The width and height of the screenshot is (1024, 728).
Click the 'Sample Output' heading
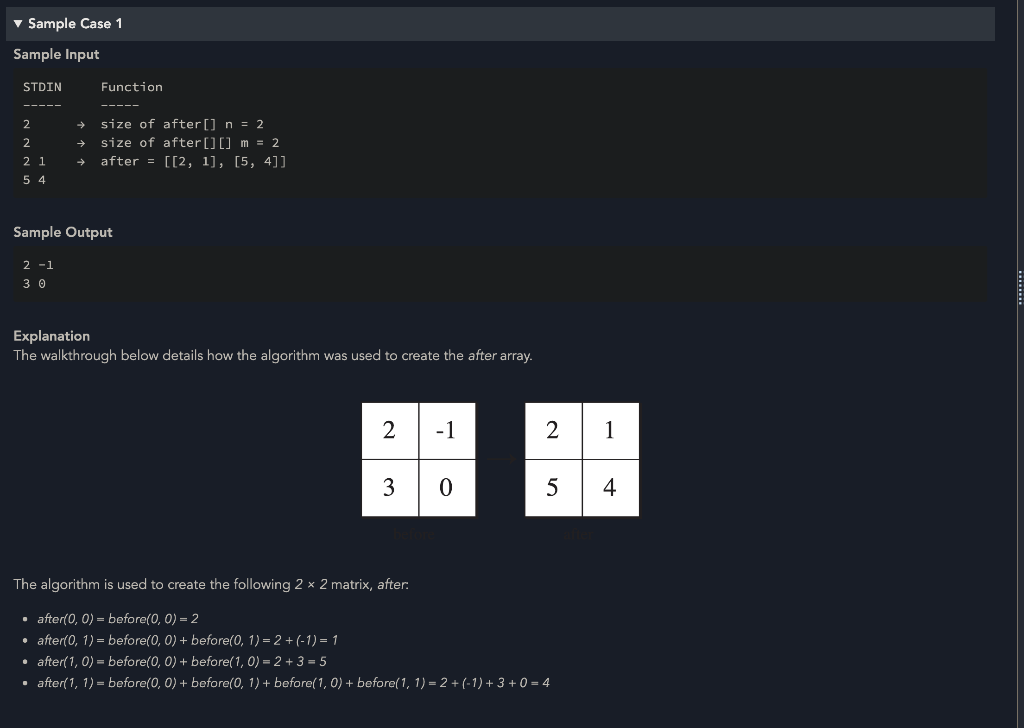pos(63,232)
